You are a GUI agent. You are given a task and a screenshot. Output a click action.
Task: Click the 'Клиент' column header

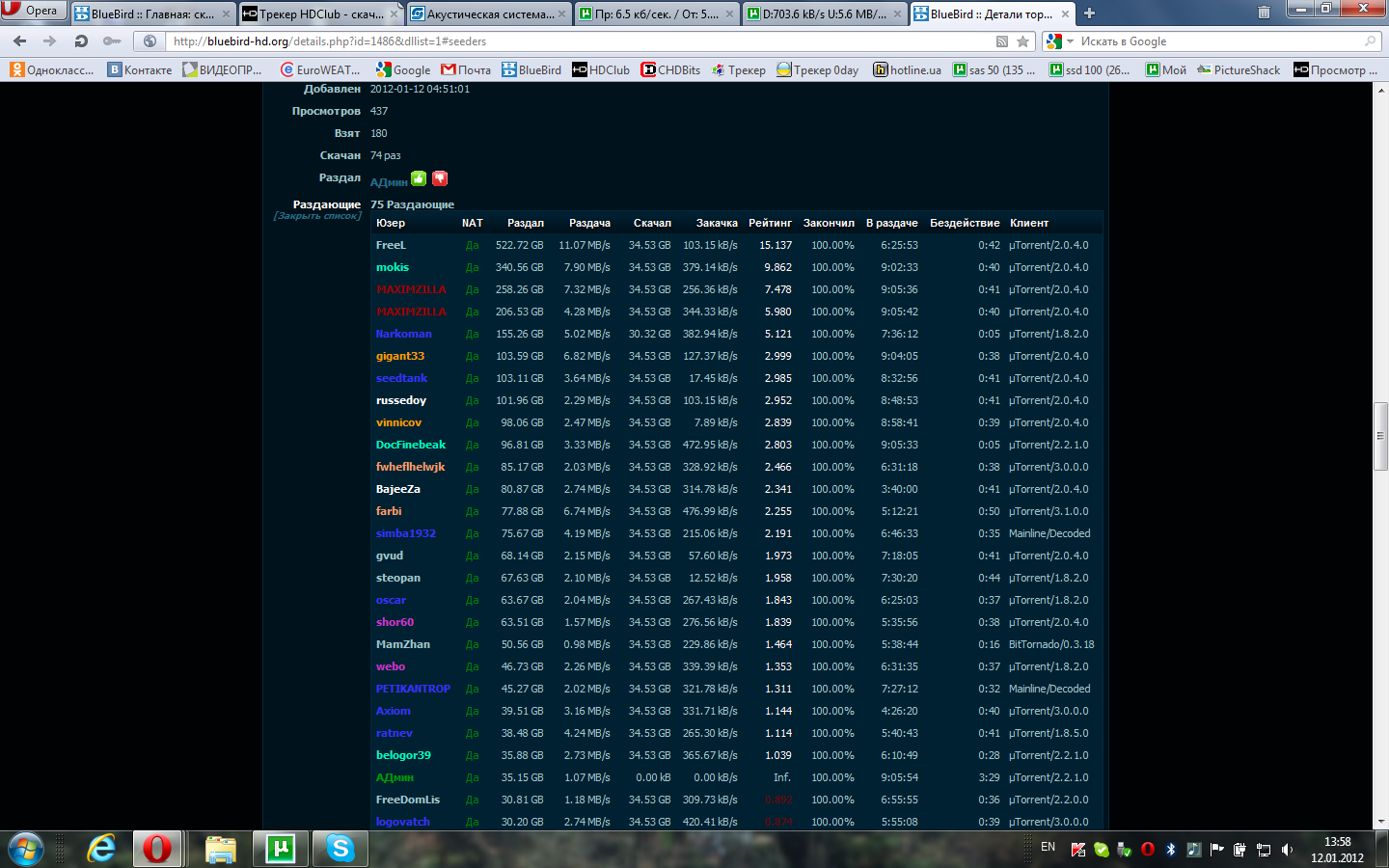click(x=1029, y=223)
